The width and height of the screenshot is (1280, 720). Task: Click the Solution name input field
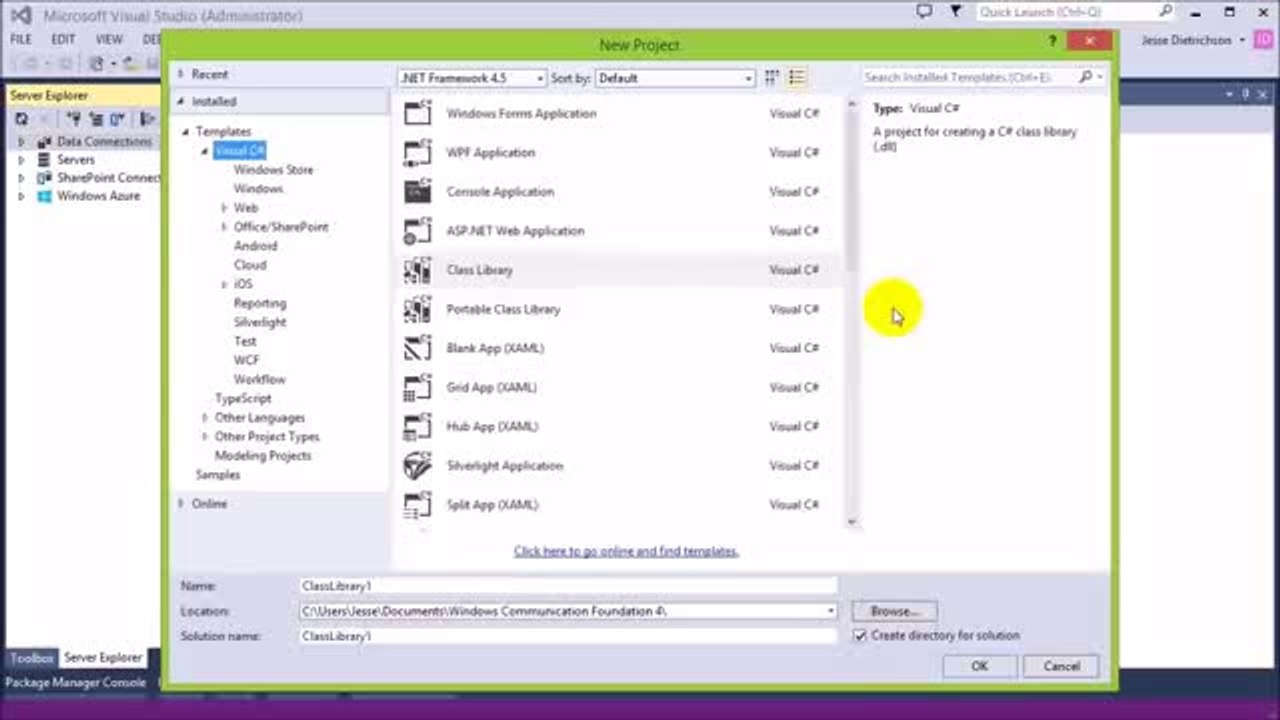[568, 636]
